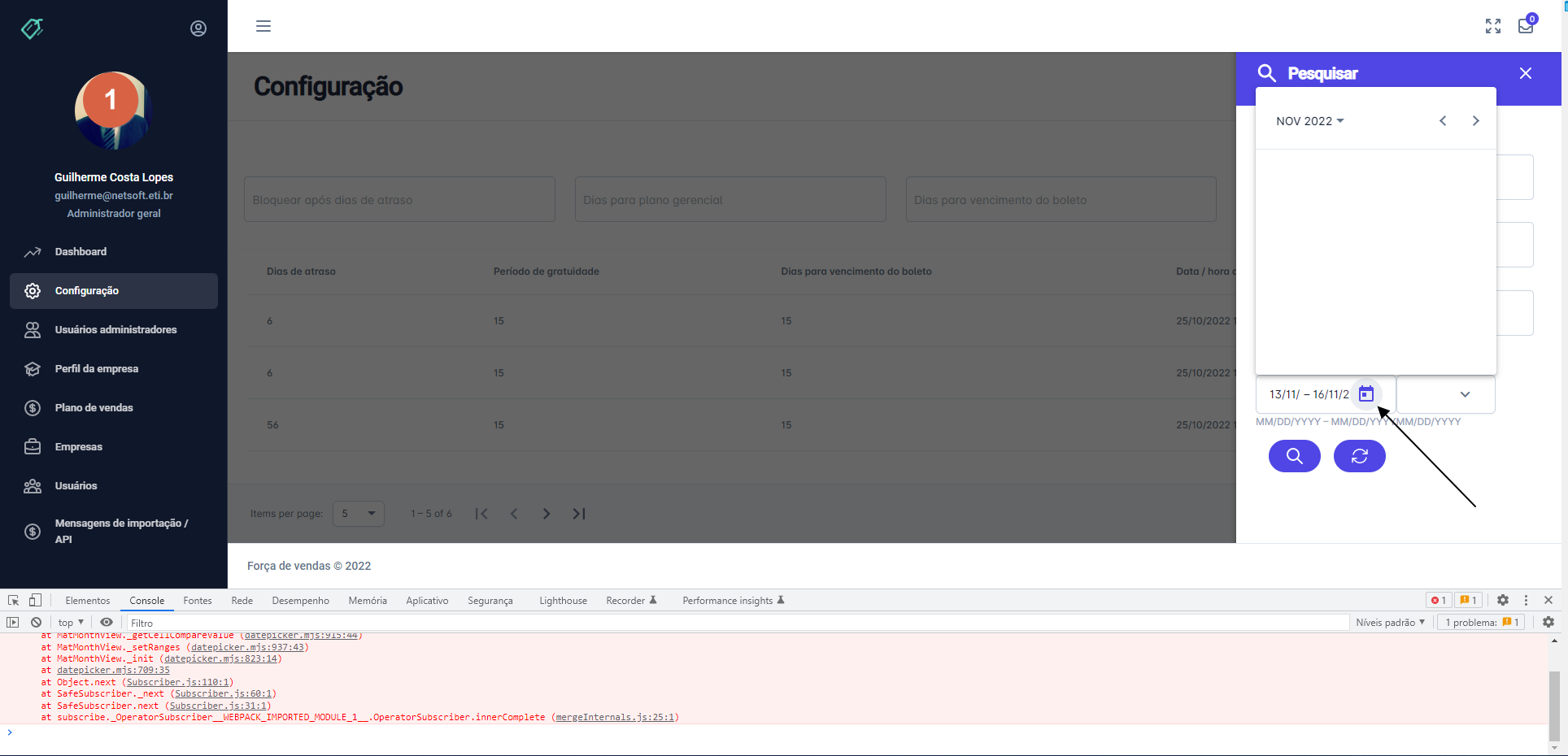1568x756 pixels.
Task: Click the refresh results icon
Action: click(x=1359, y=456)
